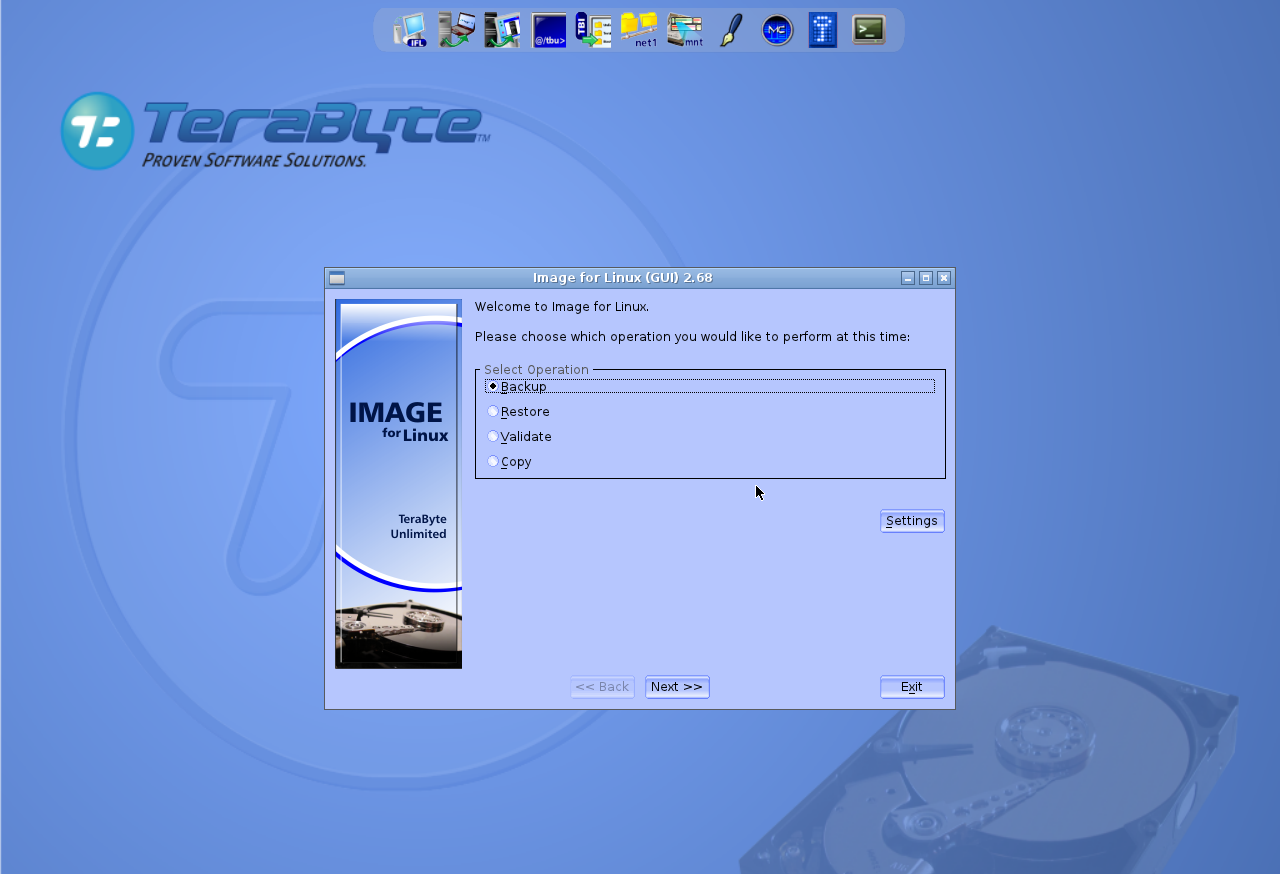Minimize the Image for Linux window
This screenshot has width=1280, height=874.
point(908,278)
